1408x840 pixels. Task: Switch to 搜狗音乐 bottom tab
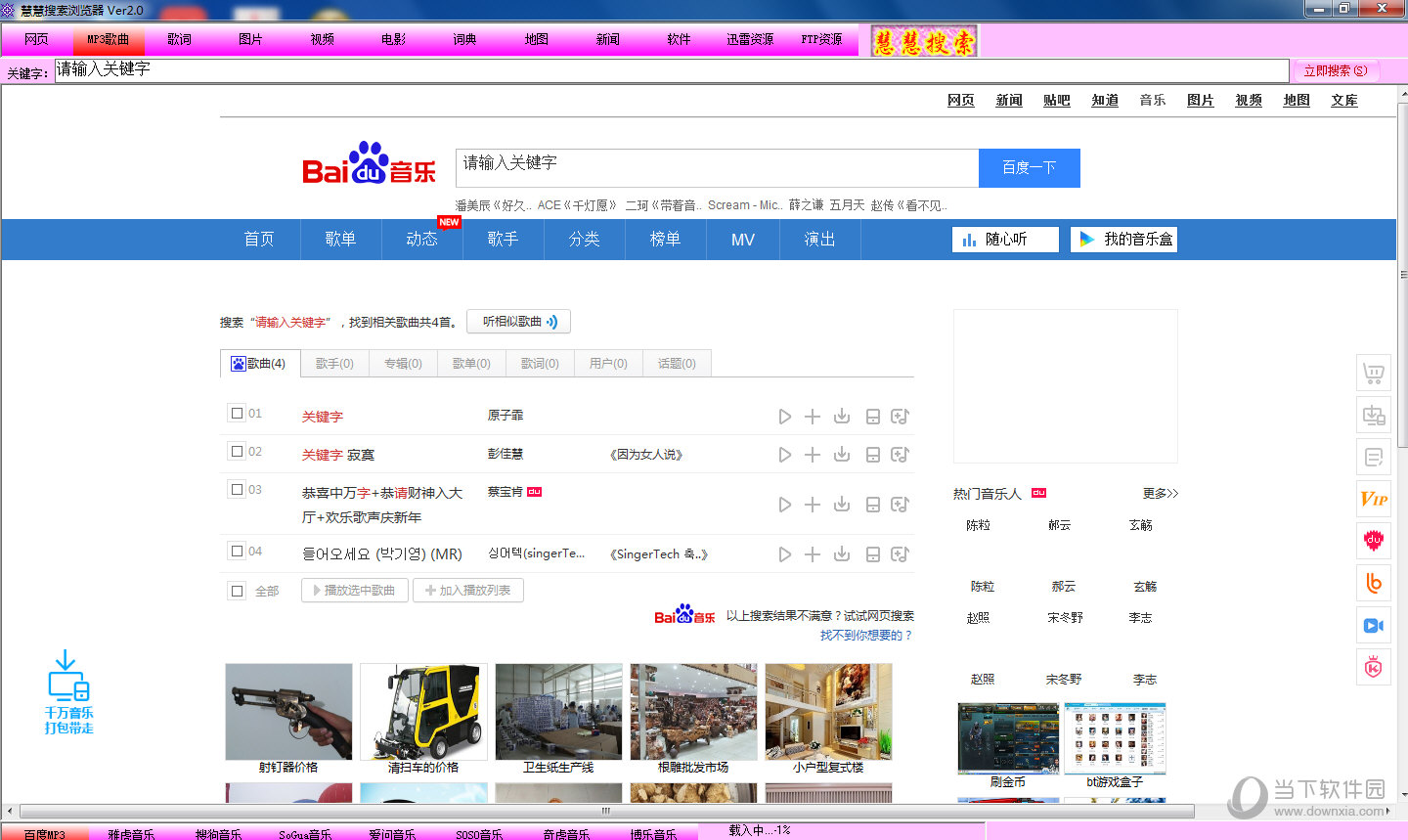click(219, 833)
